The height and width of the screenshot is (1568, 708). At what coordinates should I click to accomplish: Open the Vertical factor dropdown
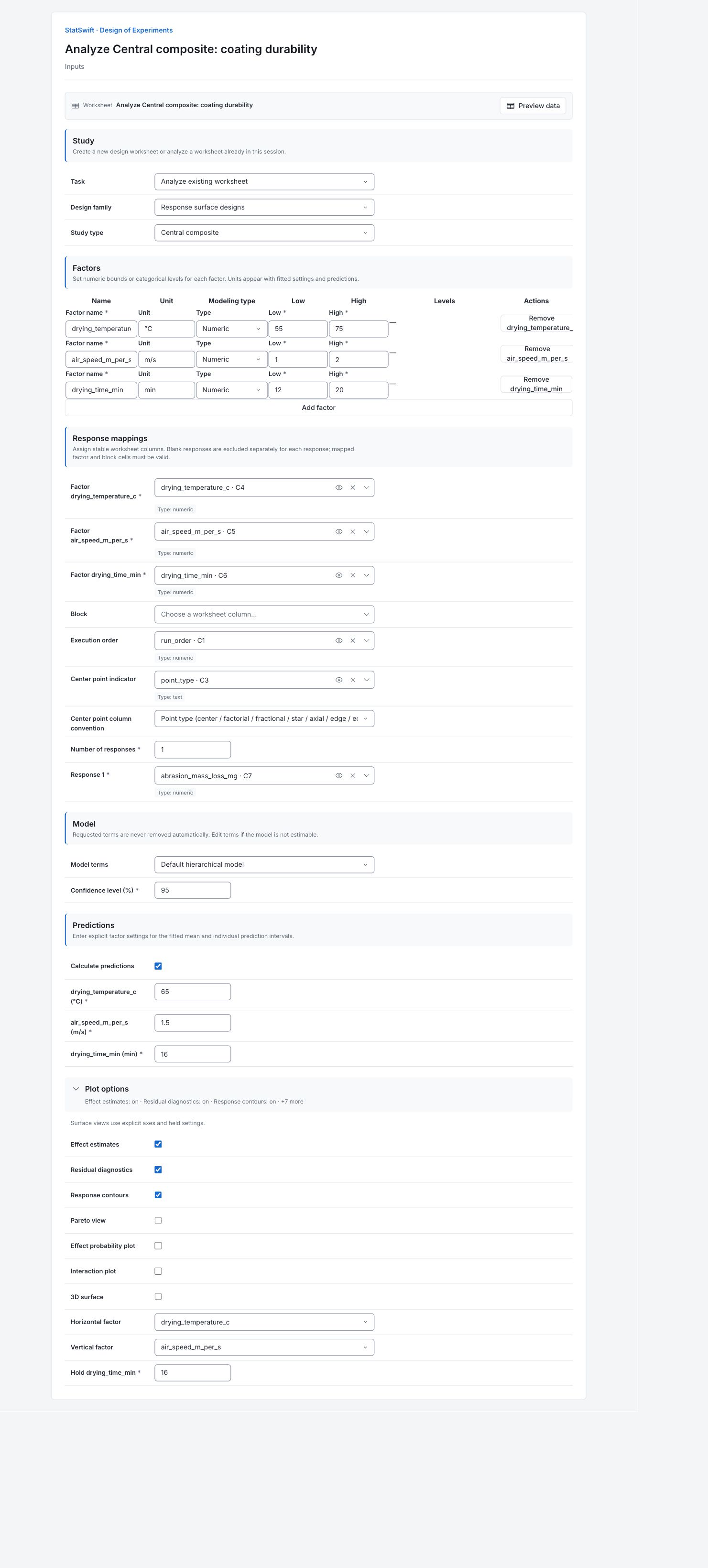[264, 1347]
